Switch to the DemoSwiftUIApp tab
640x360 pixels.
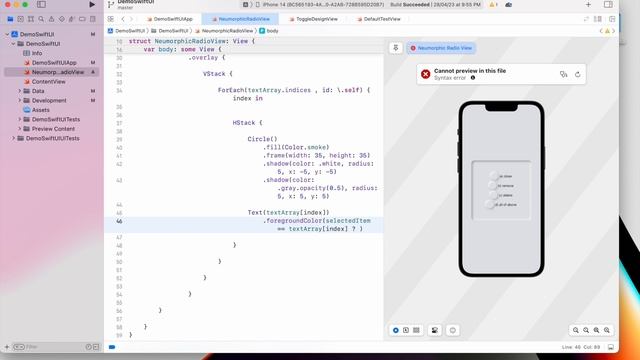pyautogui.click(x=169, y=19)
